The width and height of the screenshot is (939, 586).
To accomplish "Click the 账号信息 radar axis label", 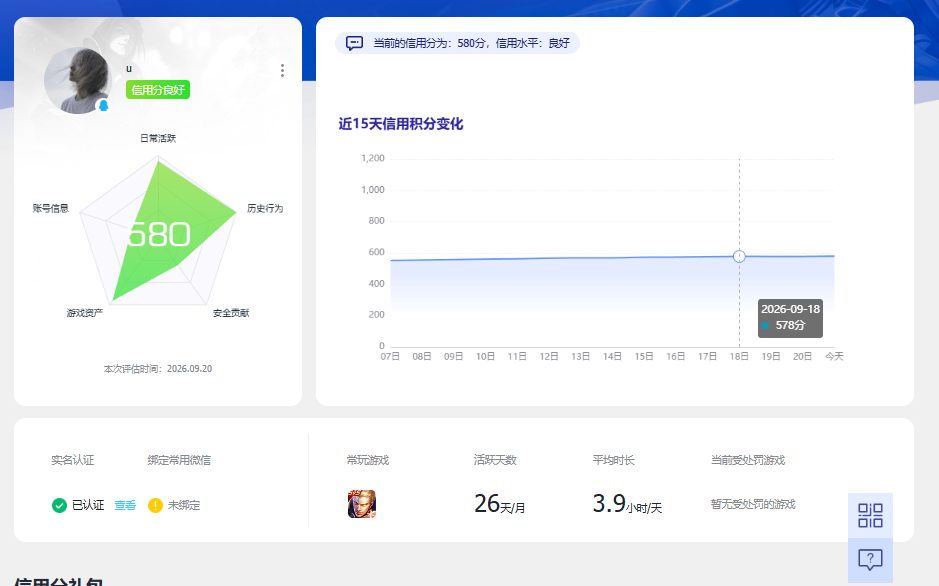I will 51,208.
